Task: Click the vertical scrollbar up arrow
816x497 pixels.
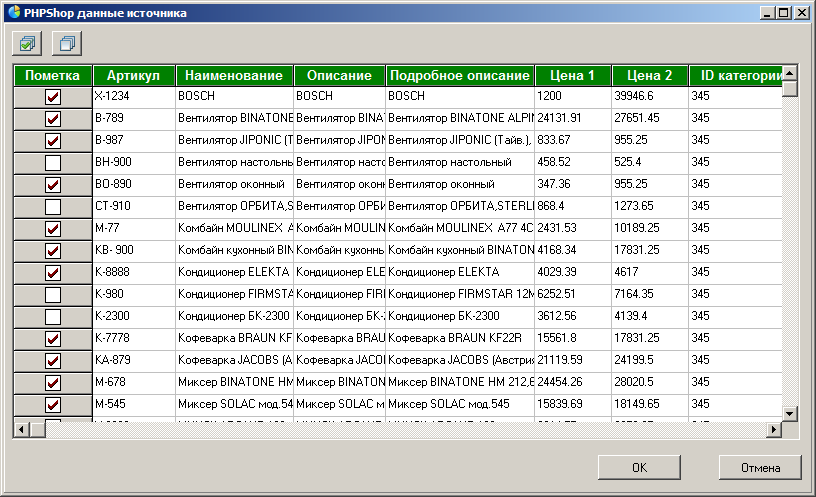Action: [789, 72]
